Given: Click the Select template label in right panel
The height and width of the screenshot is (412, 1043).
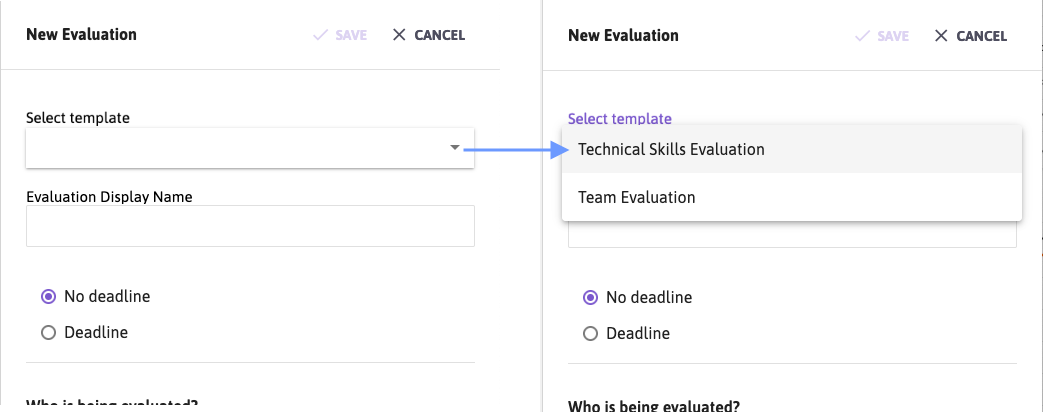Looking at the screenshot, I should pyautogui.click(x=620, y=118).
